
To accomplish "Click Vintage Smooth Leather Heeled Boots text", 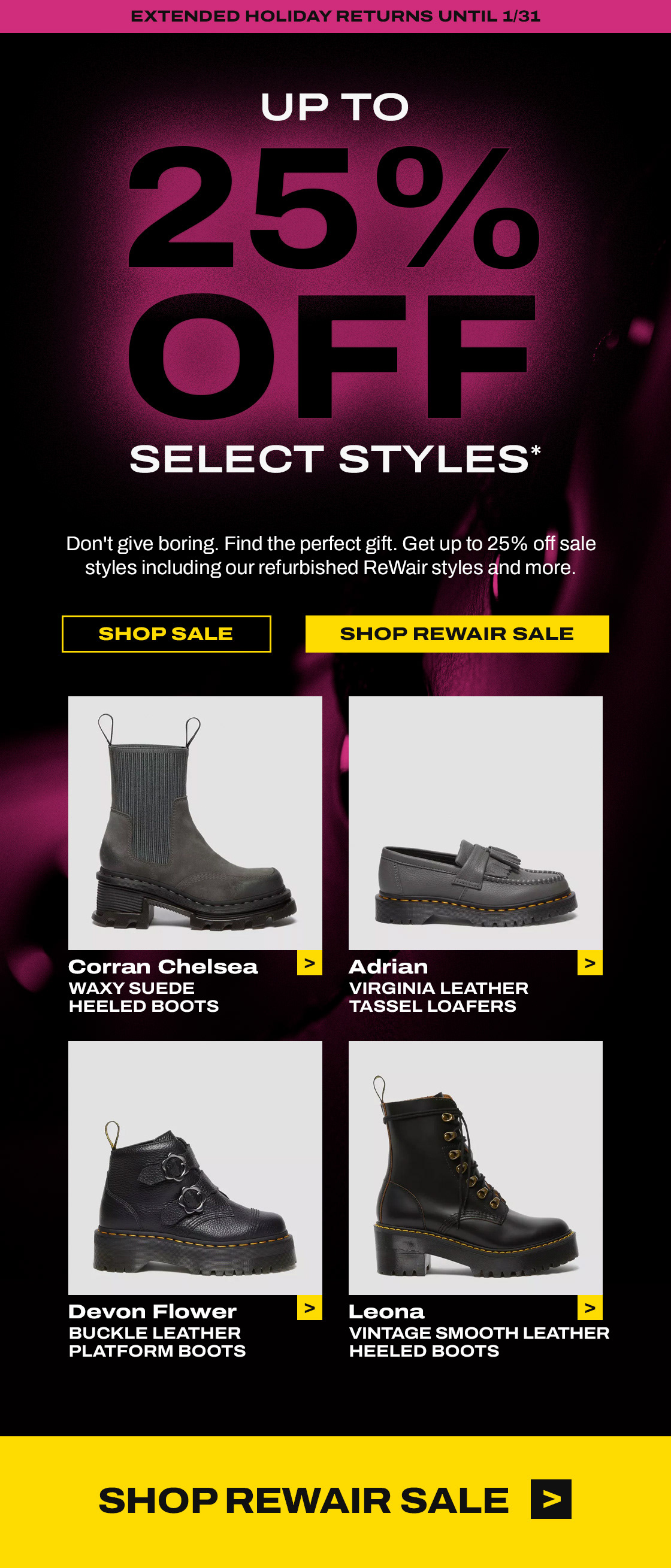I will point(479,1342).
